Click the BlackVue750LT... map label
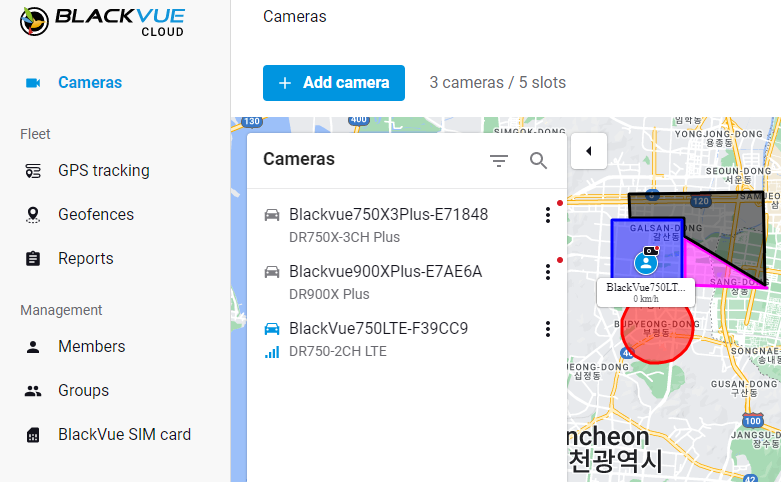 [x=646, y=293]
